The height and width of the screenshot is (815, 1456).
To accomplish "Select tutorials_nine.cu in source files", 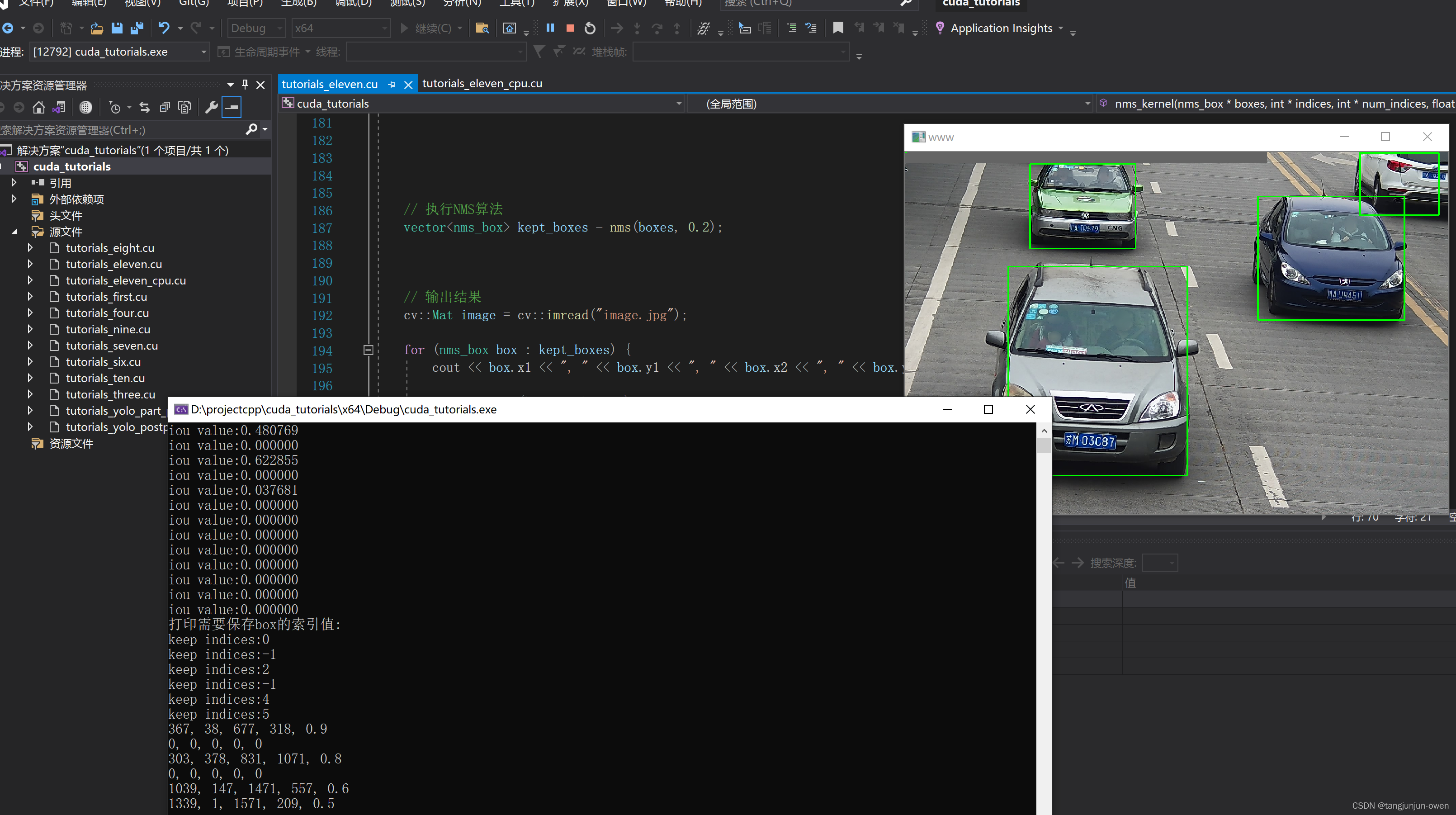I will coord(108,329).
